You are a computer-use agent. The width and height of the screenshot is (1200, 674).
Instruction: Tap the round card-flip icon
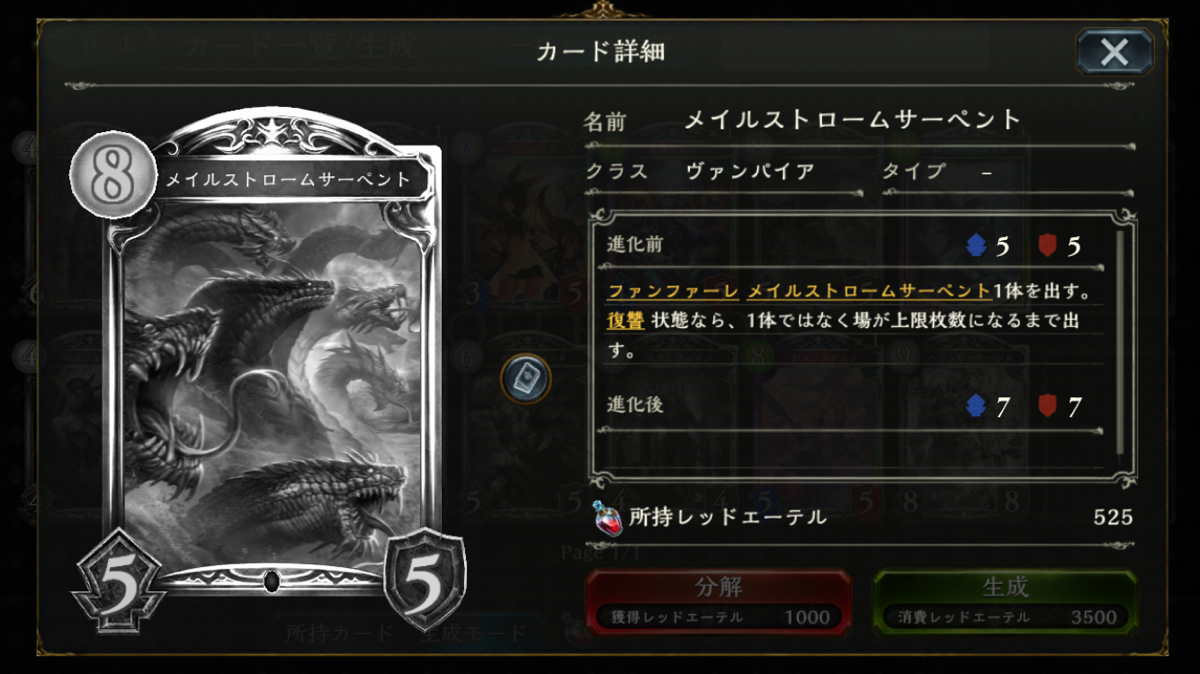526,378
